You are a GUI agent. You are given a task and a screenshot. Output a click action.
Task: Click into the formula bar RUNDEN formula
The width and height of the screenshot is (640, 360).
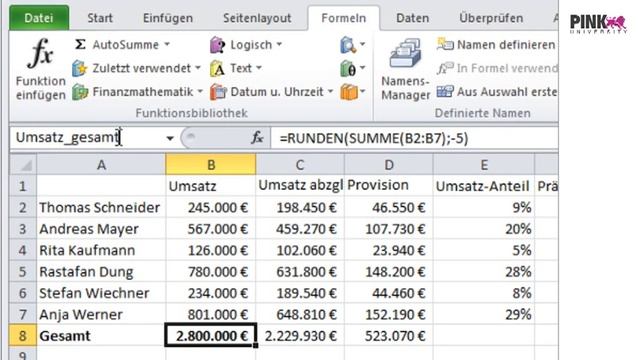[373, 139]
